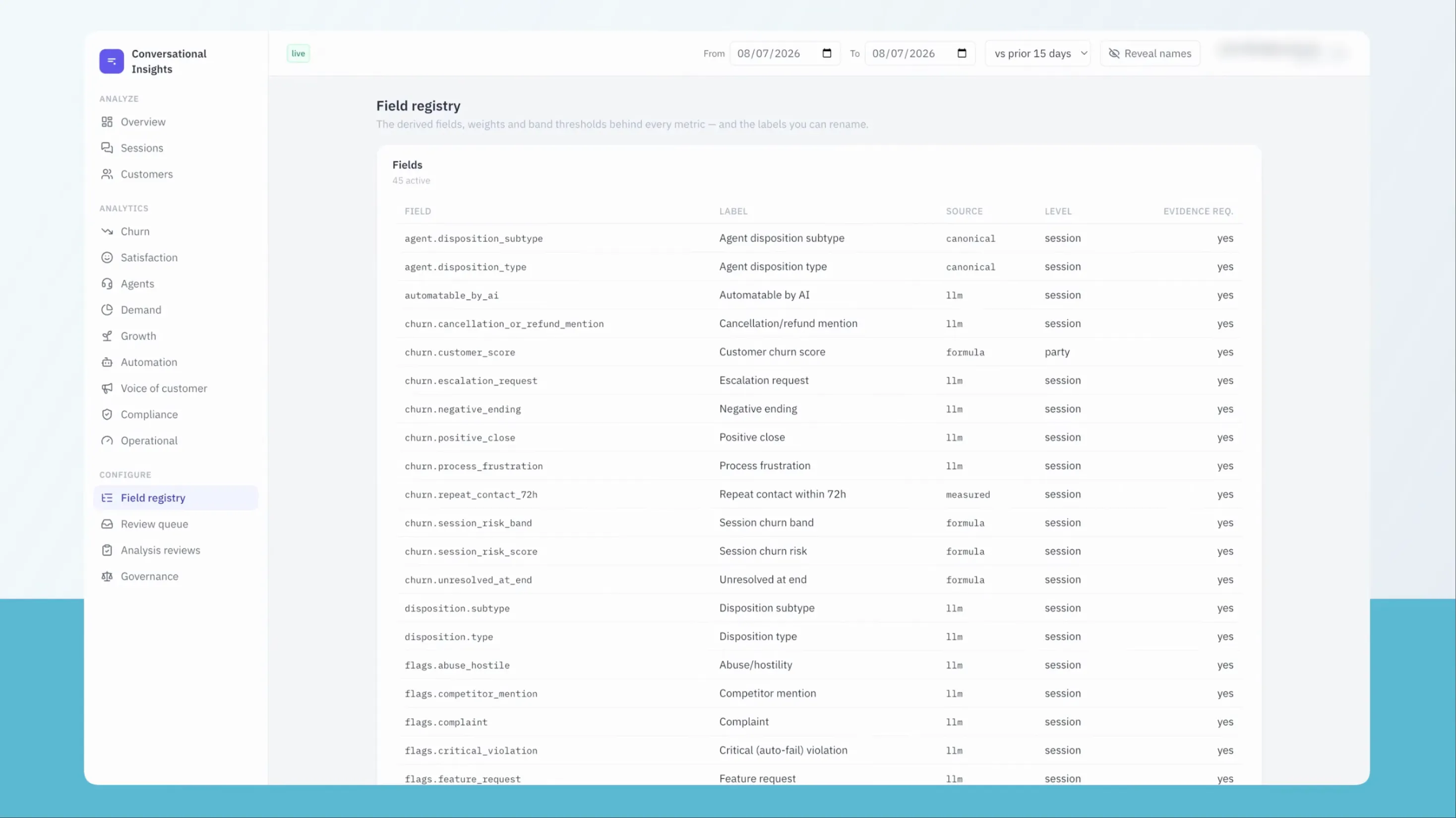Select Satisfaction in the sidebar
Screen dimensions: 1456x818
point(176,258)
